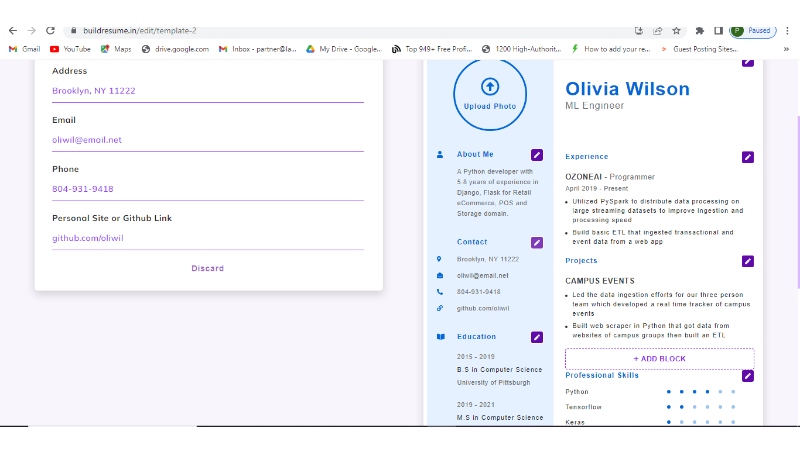Open the Projects section edit pencil
This screenshot has height=449, width=800.
[x=747, y=261]
